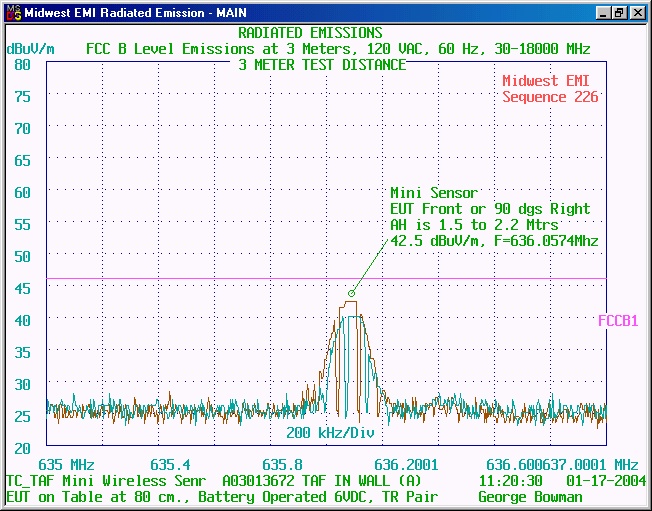Image resolution: width=652 pixels, height=511 pixels.
Task: Close the Radiated Emission window
Action: [637, 12]
